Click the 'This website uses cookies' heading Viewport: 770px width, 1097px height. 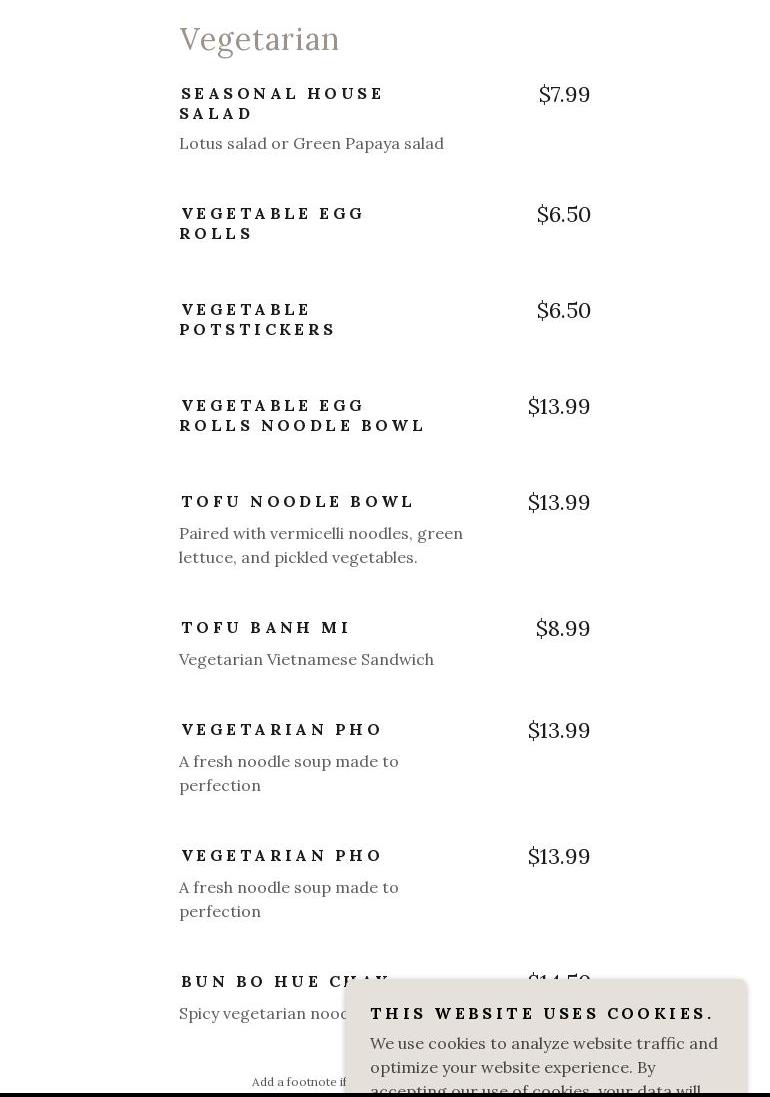point(542,1013)
